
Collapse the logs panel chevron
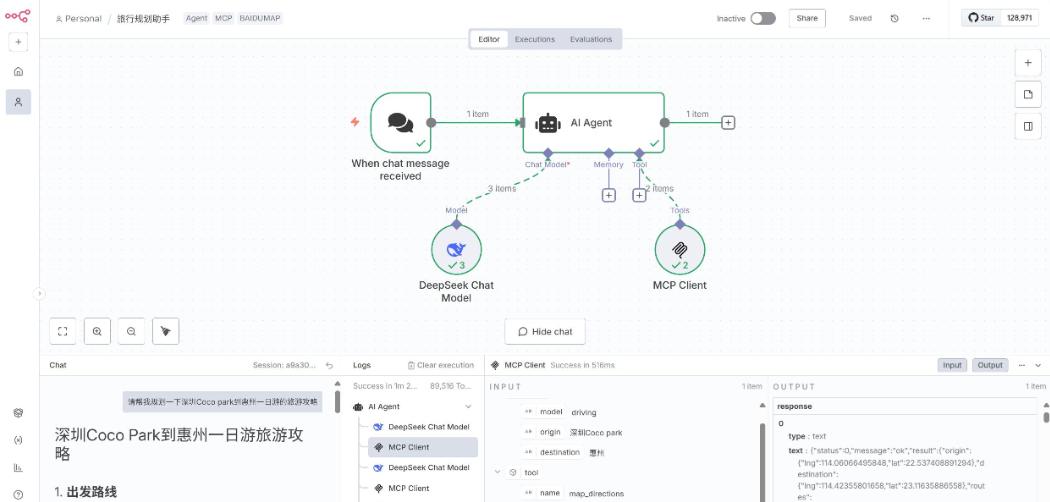1039,365
